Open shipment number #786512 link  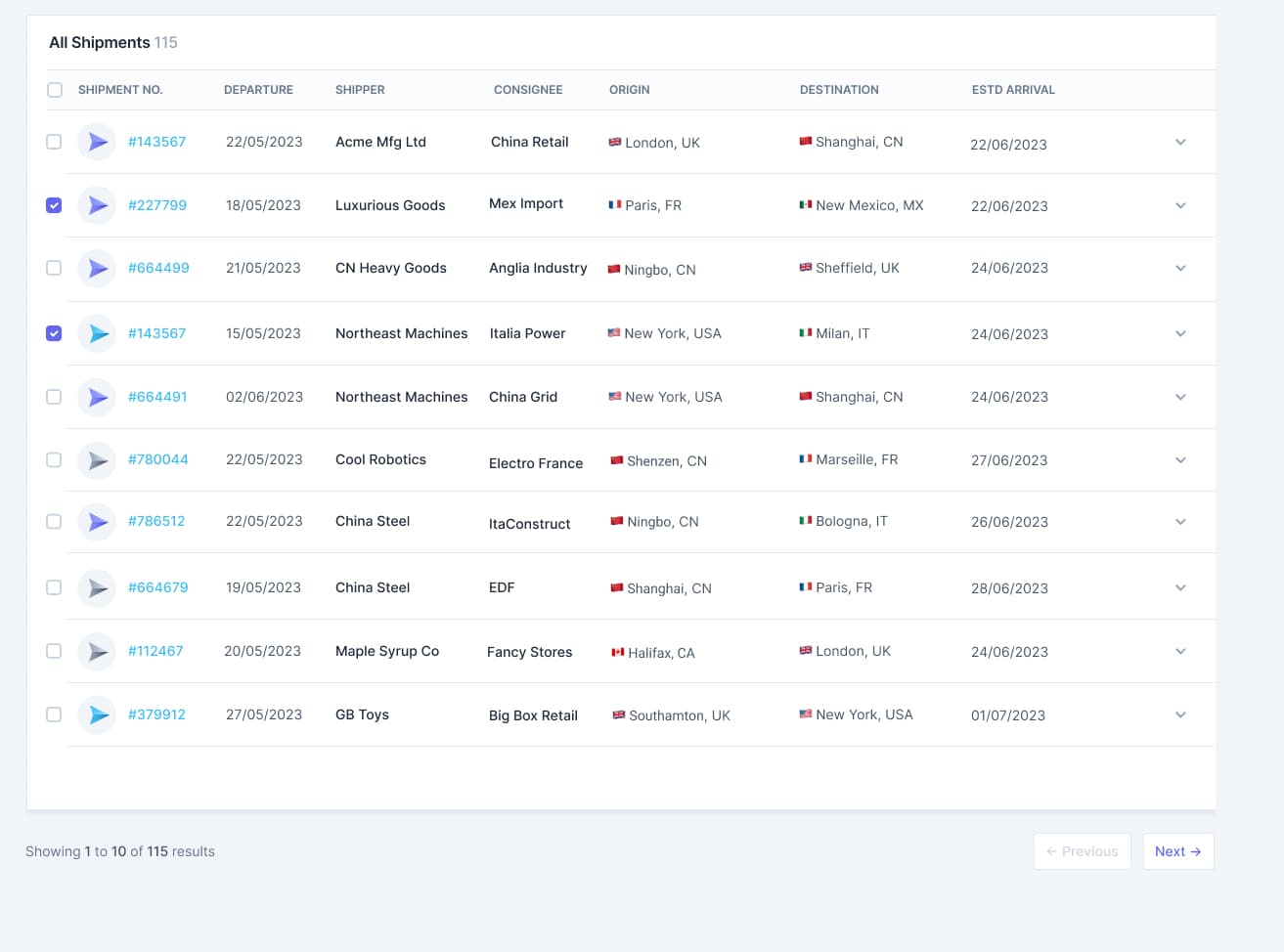(x=156, y=521)
